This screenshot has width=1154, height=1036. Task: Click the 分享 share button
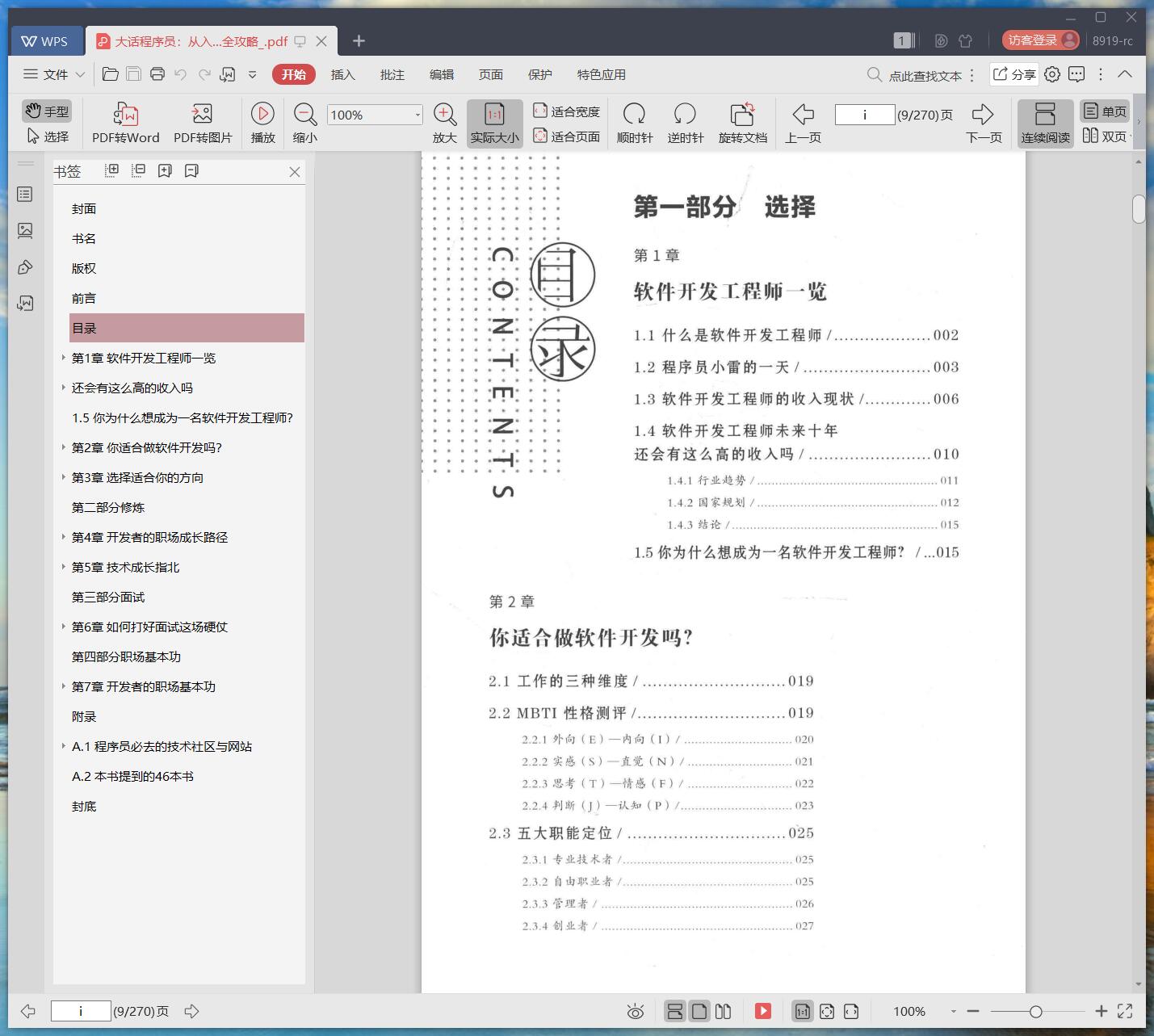pos(1013,74)
